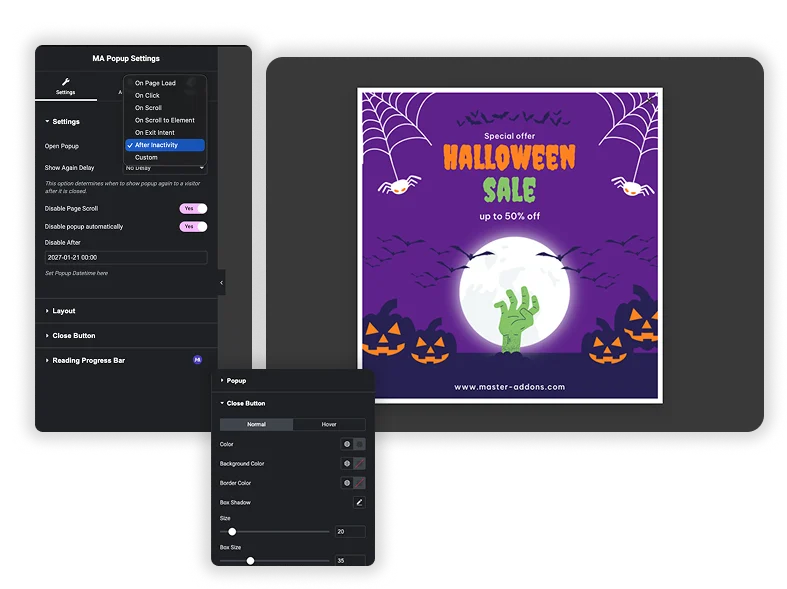Image resolution: width=787 pixels, height=589 pixels.
Task: Click the Halloween popup close X icon
Action: point(649,100)
